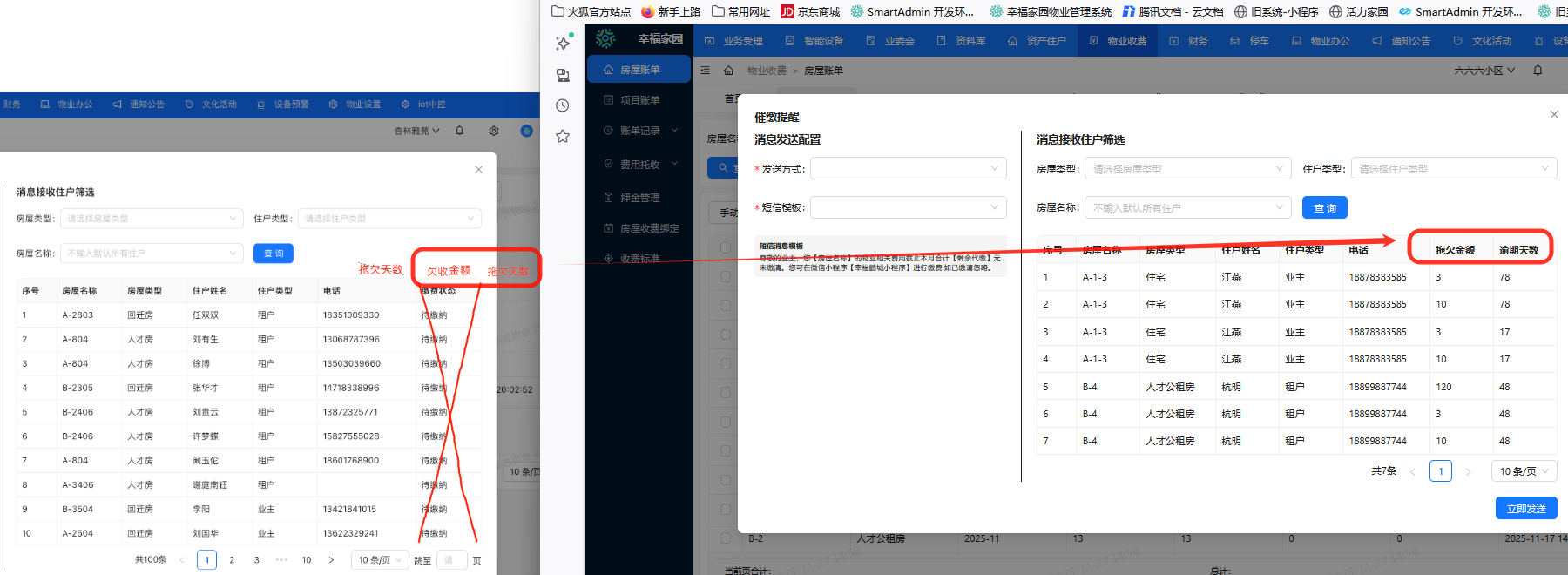Close the 催缴提醒 dialog

pos(1554,114)
